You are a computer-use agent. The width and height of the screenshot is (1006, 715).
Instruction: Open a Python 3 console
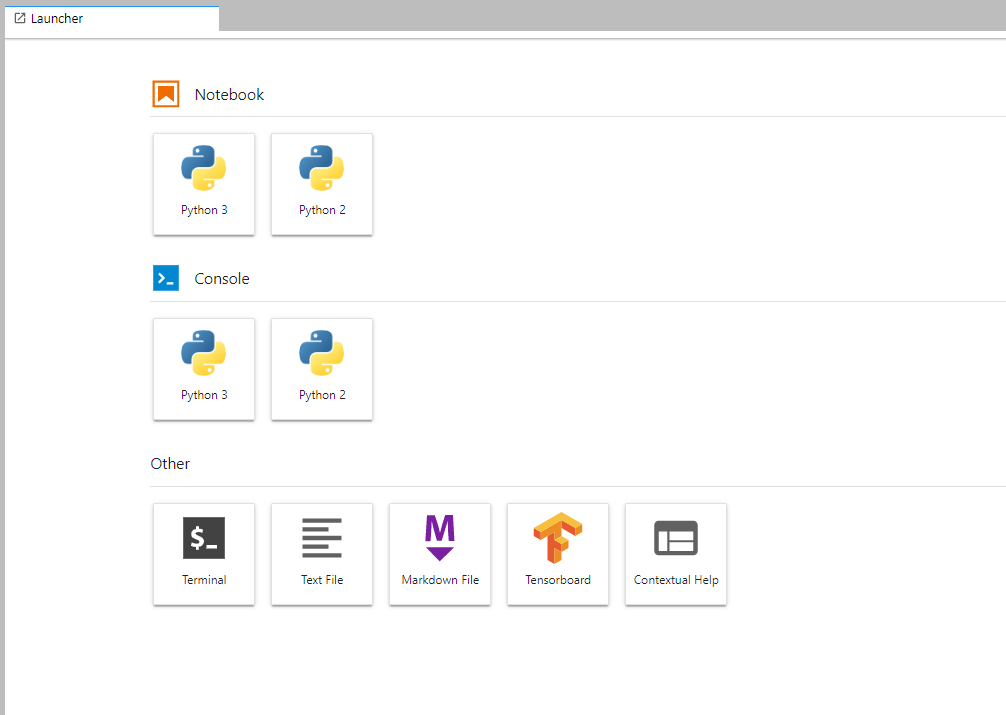204,369
